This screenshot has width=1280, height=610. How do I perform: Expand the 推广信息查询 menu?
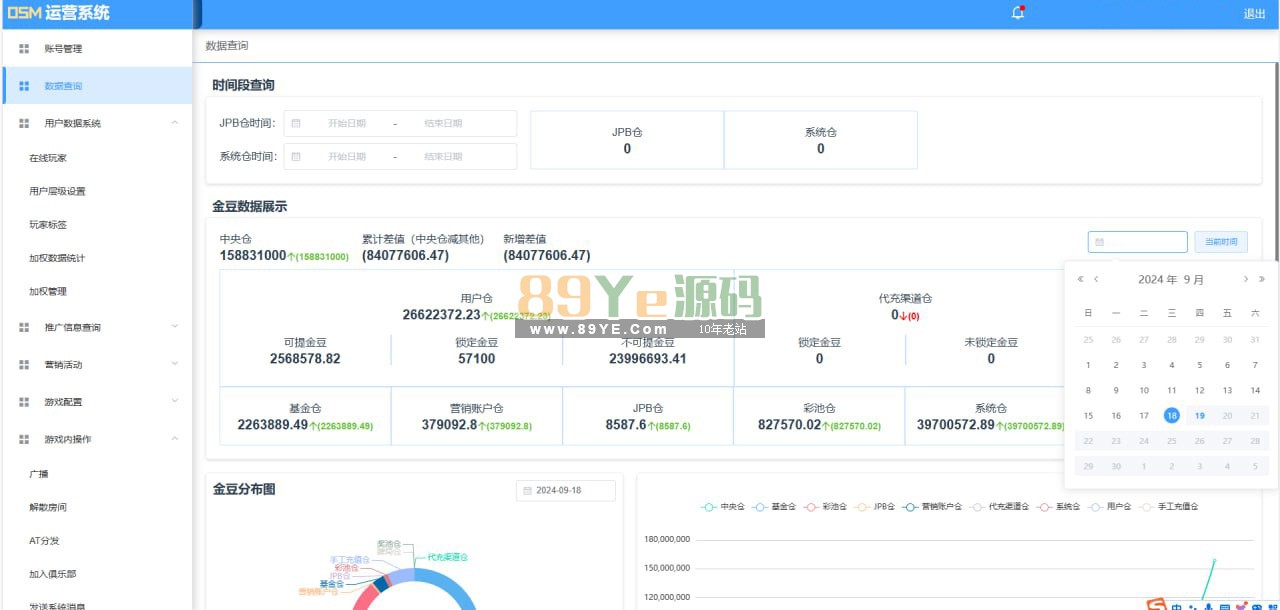175,327
